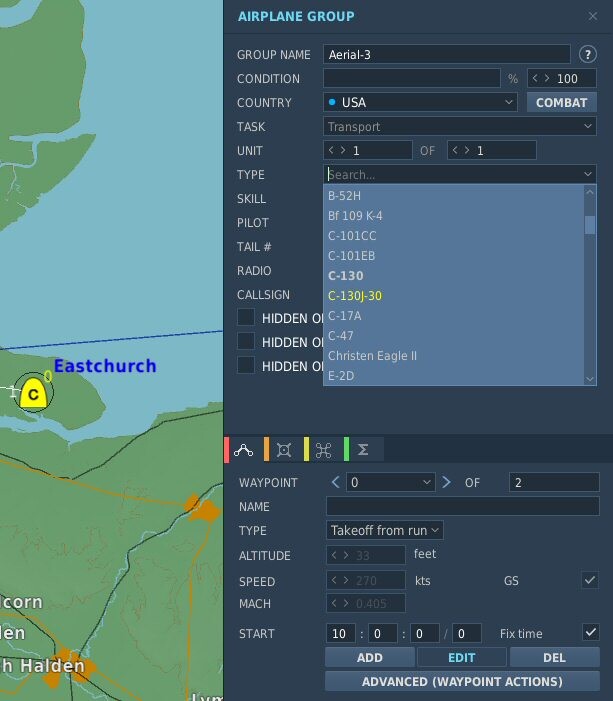Click the DEL waypoint button

pos(554,658)
